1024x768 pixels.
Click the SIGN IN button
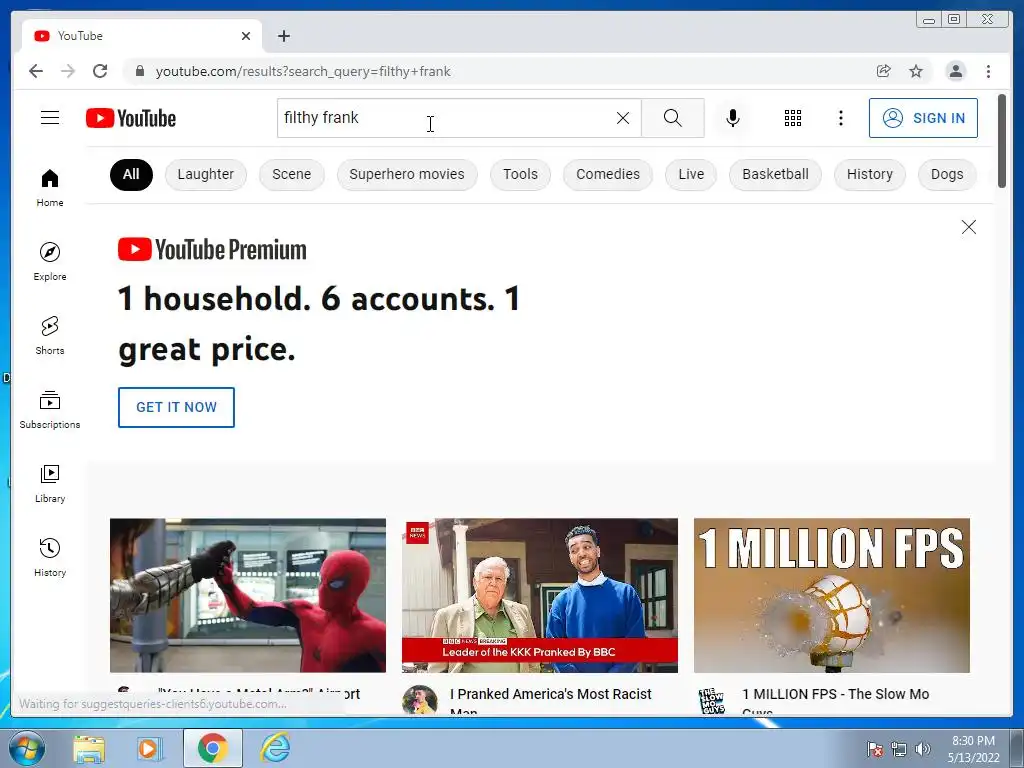click(x=923, y=118)
